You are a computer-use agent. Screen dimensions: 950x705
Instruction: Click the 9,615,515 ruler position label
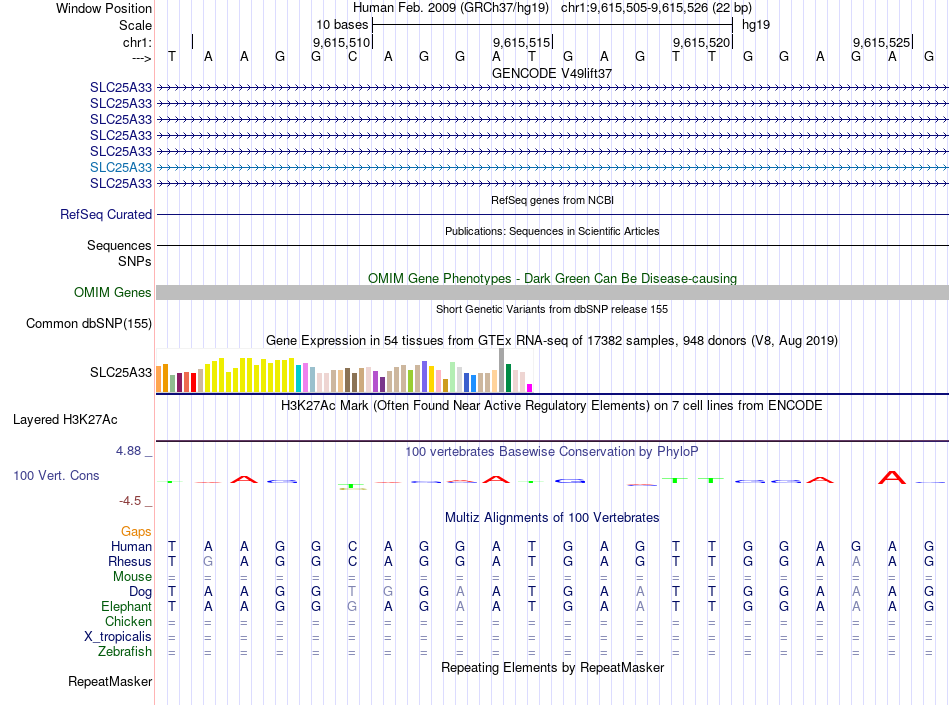(521, 42)
